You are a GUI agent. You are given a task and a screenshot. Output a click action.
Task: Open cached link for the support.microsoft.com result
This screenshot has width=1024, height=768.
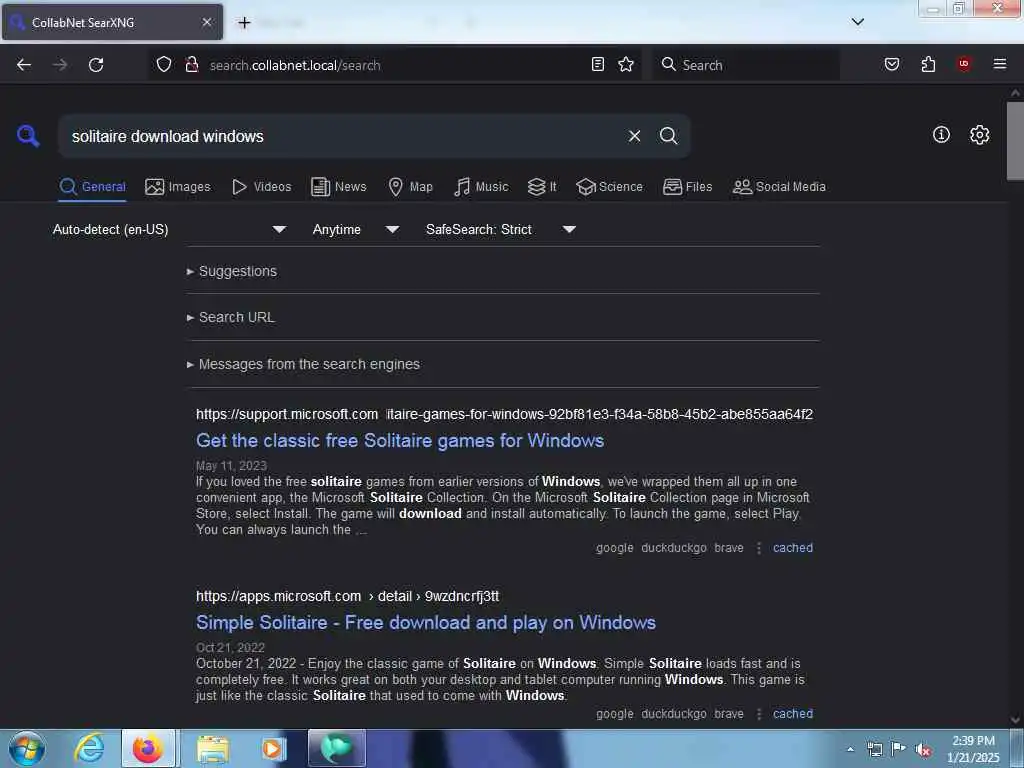[x=793, y=548]
